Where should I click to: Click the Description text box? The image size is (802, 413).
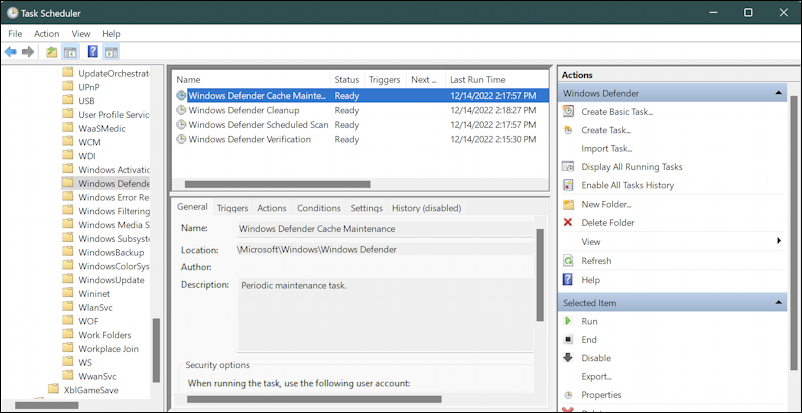point(385,315)
